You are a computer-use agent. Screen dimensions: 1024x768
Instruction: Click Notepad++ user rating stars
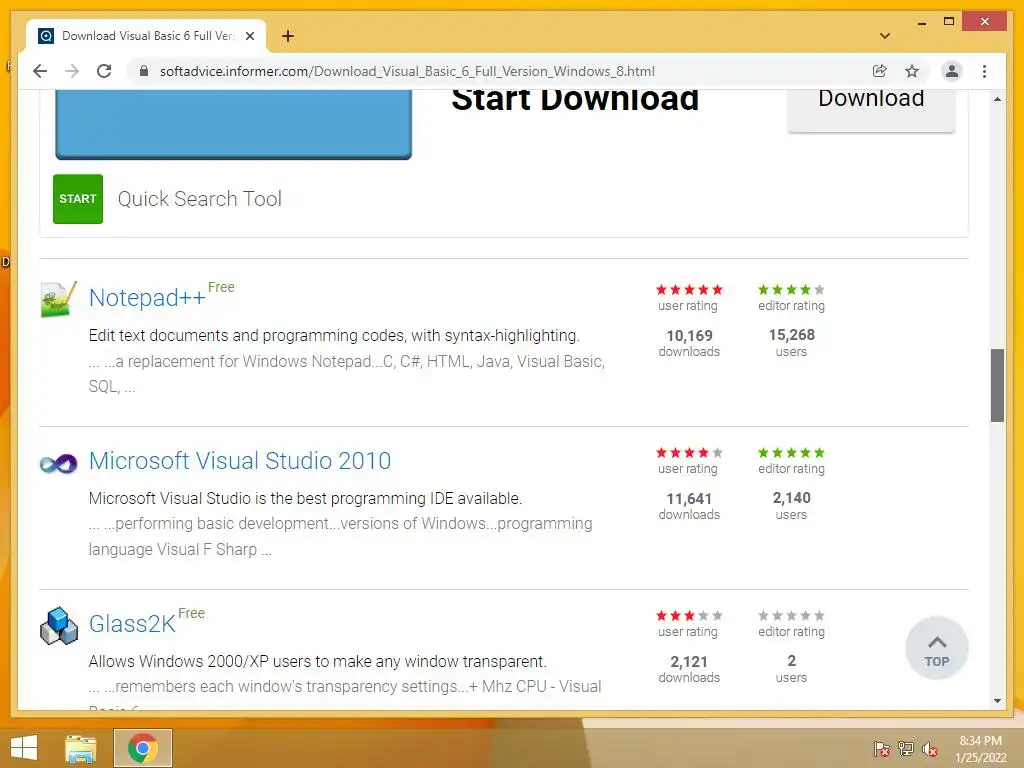689,289
